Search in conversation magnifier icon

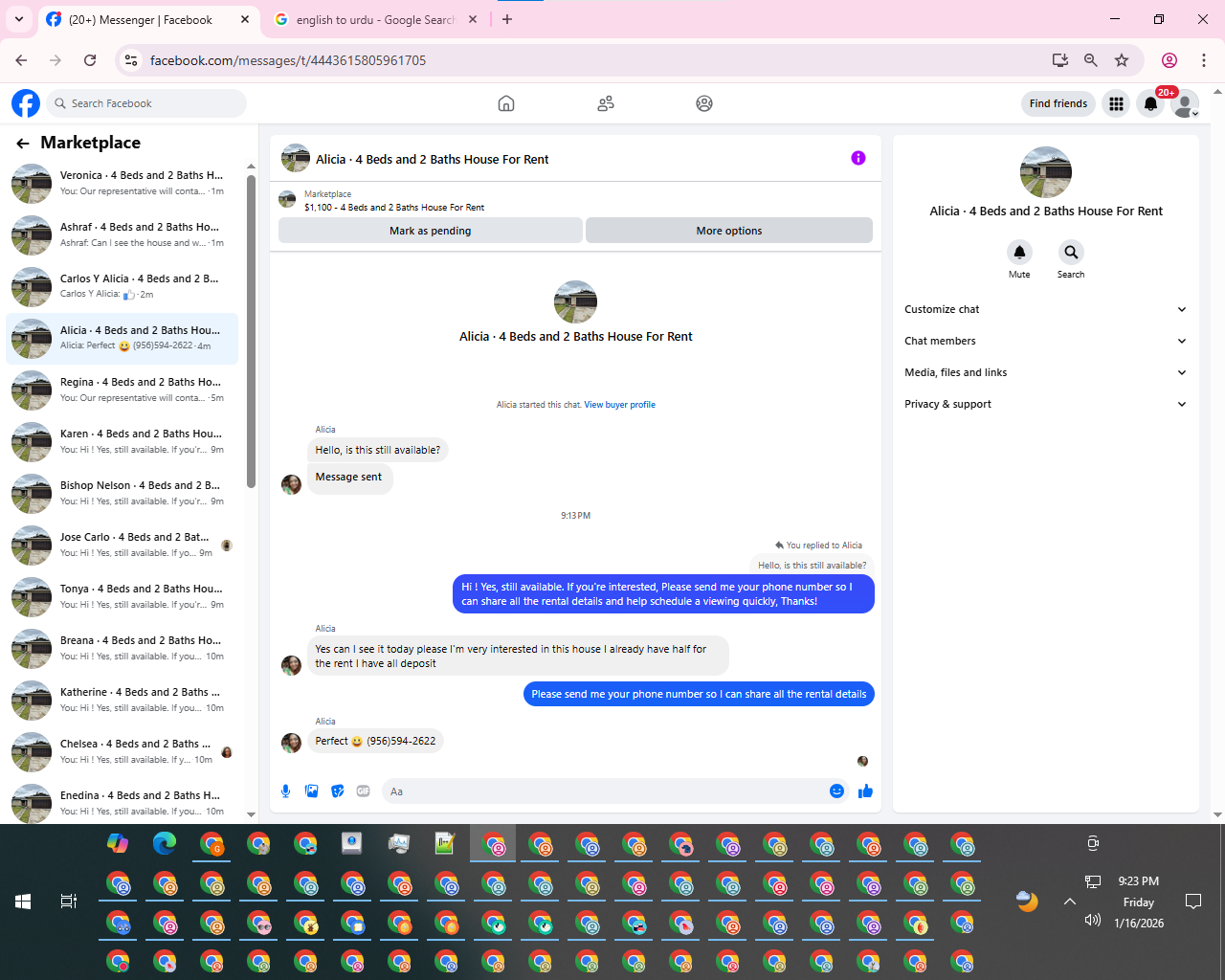click(1071, 252)
